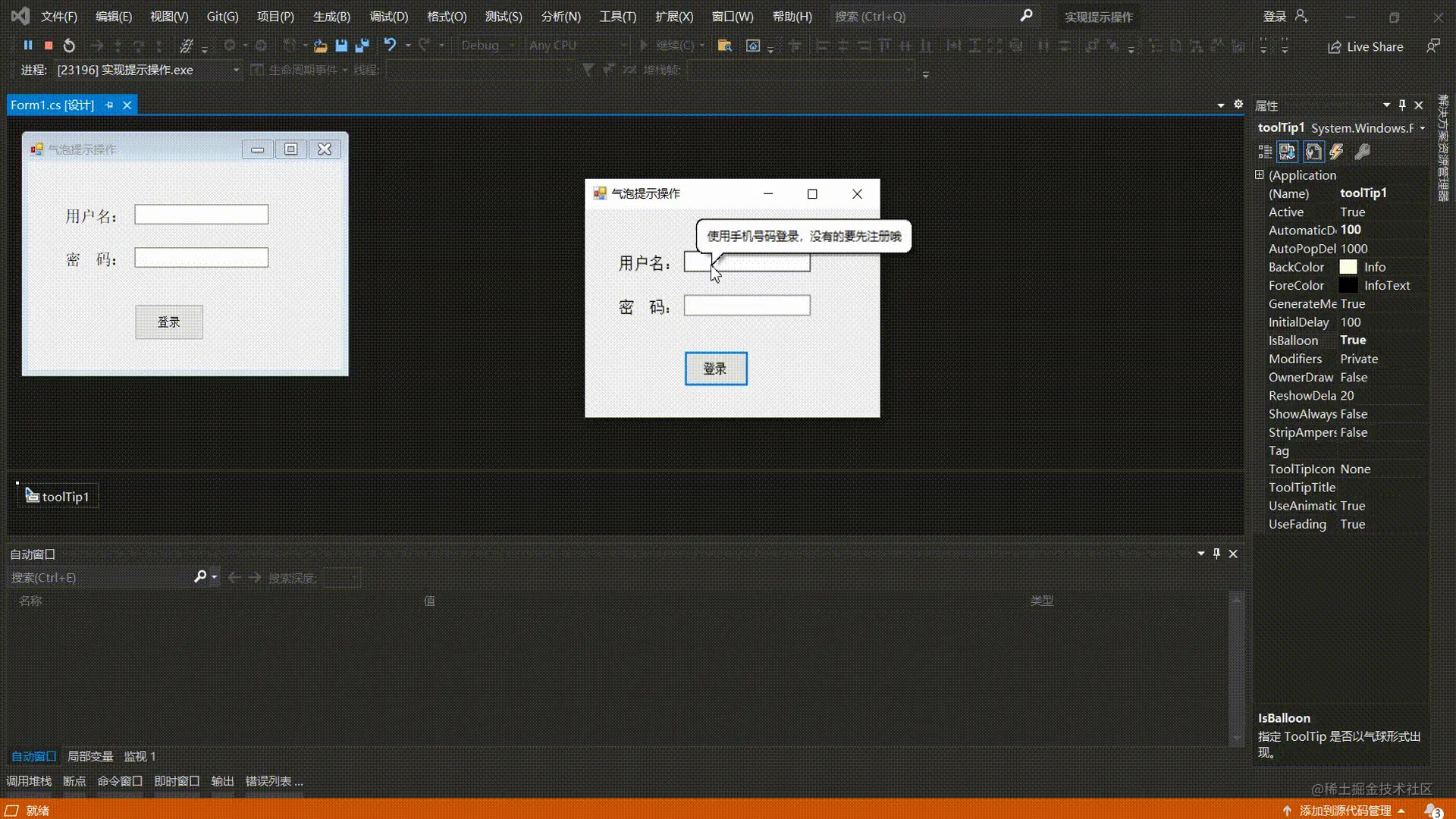The image size is (1456, 819).
Task: Open the 调试(D) menu
Action: pyautogui.click(x=387, y=16)
